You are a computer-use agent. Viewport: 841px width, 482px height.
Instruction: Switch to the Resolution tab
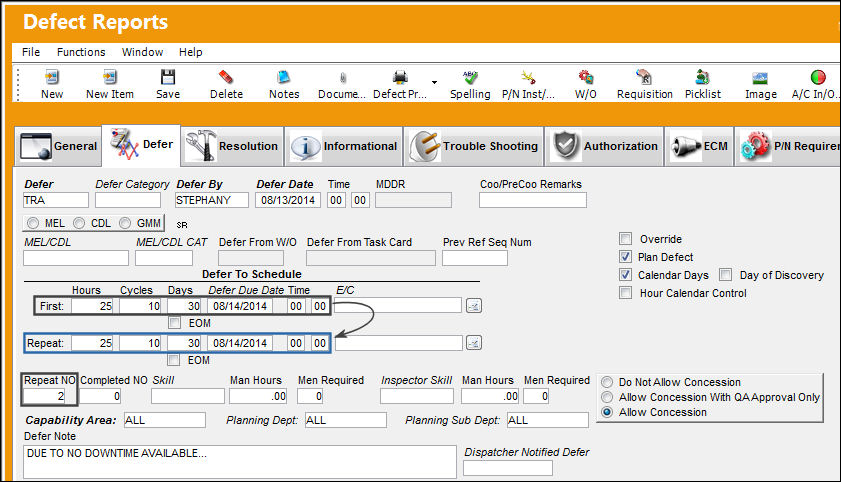pos(232,146)
